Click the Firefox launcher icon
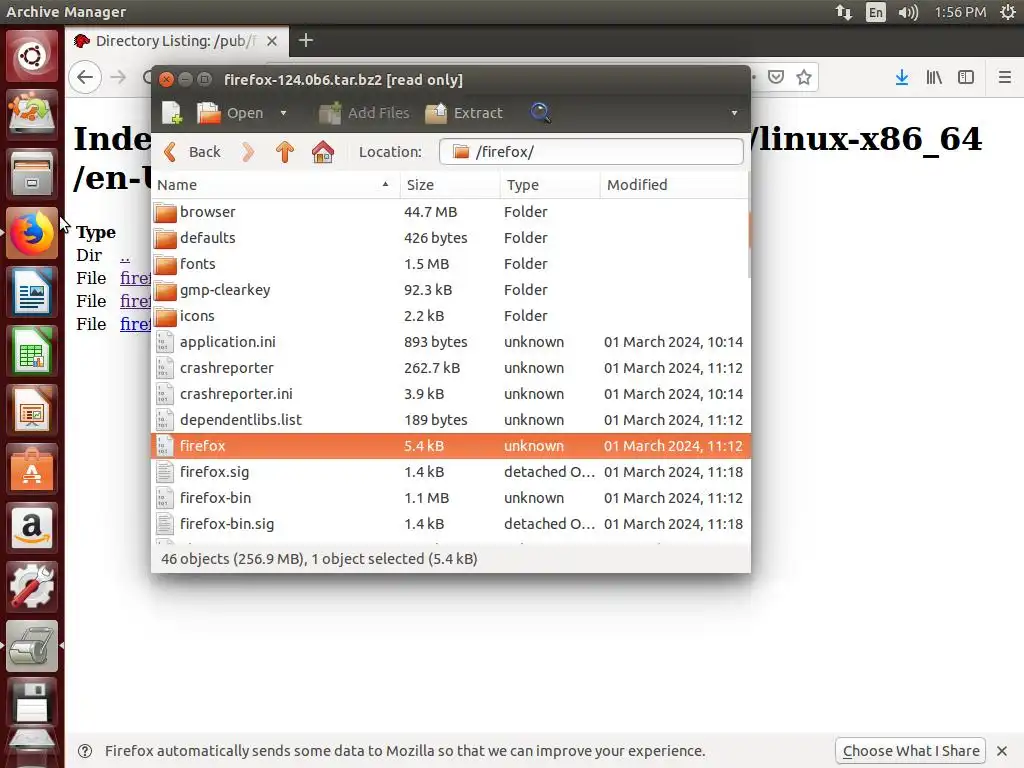The width and height of the screenshot is (1024, 768). point(32,233)
